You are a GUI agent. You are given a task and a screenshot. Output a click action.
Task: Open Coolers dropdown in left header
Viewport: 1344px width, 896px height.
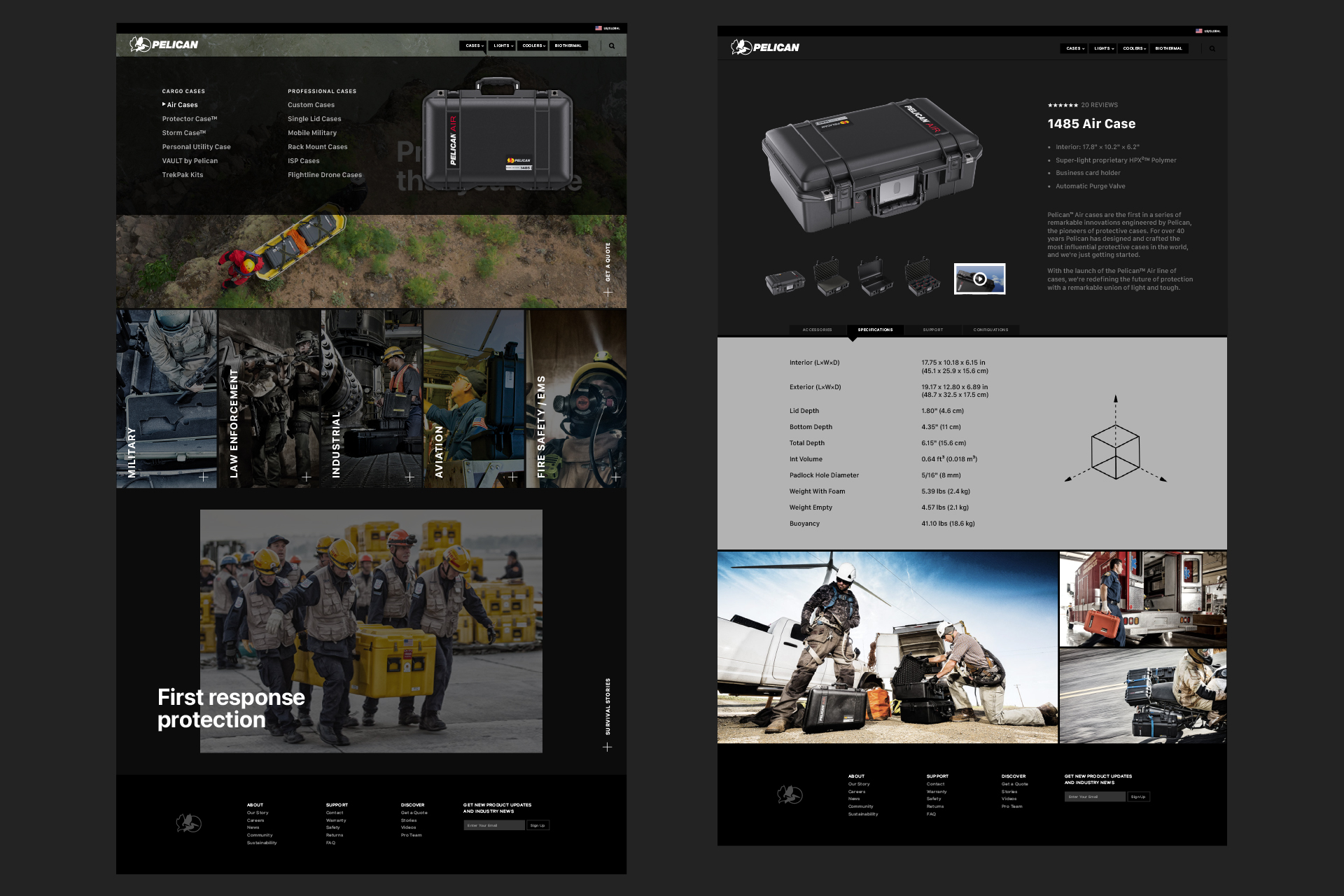click(533, 46)
